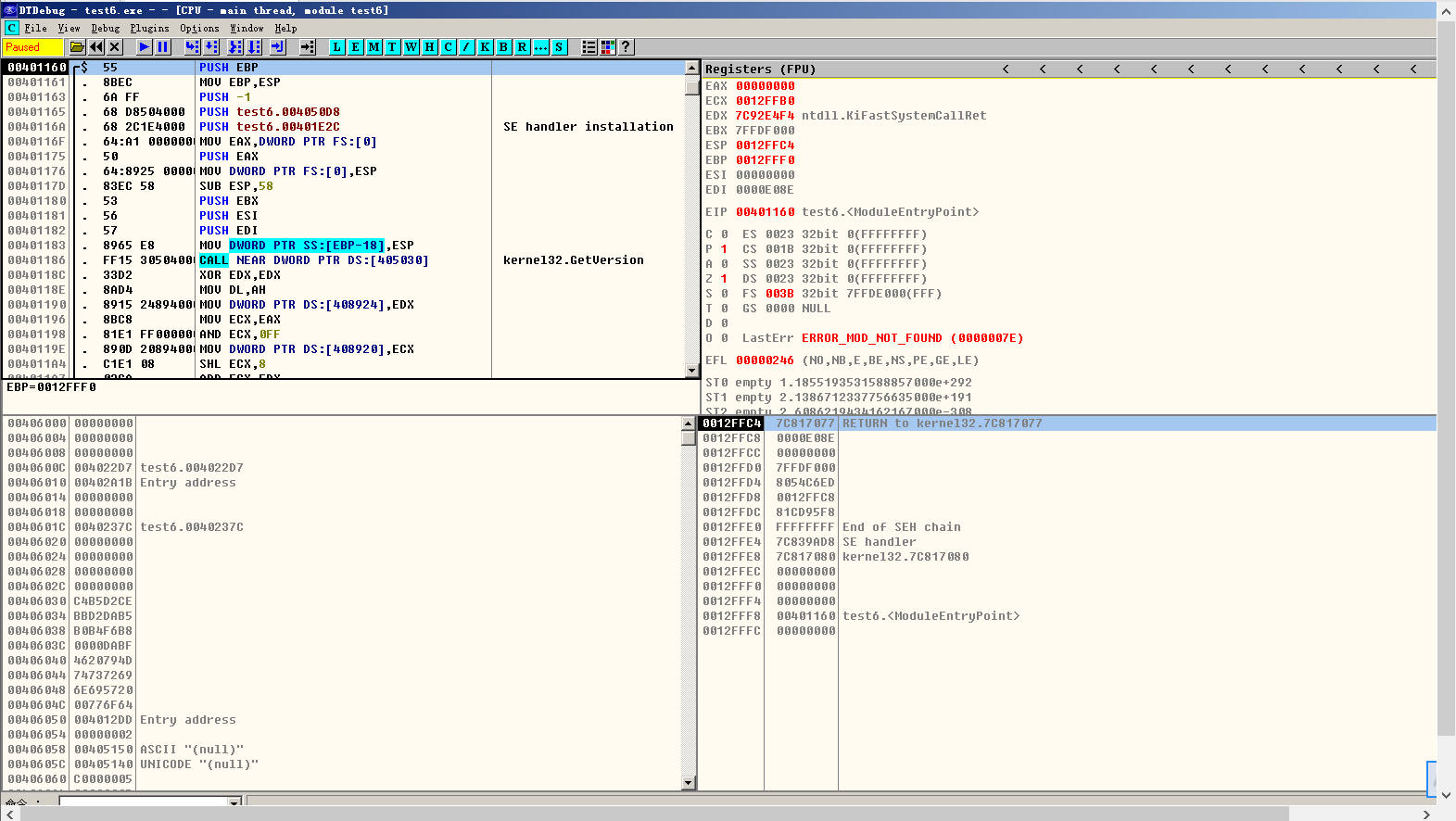Open debugging options with the list icon
The height and width of the screenshot is (821, 1456).
pyautogui.click(x=589, y=47)
